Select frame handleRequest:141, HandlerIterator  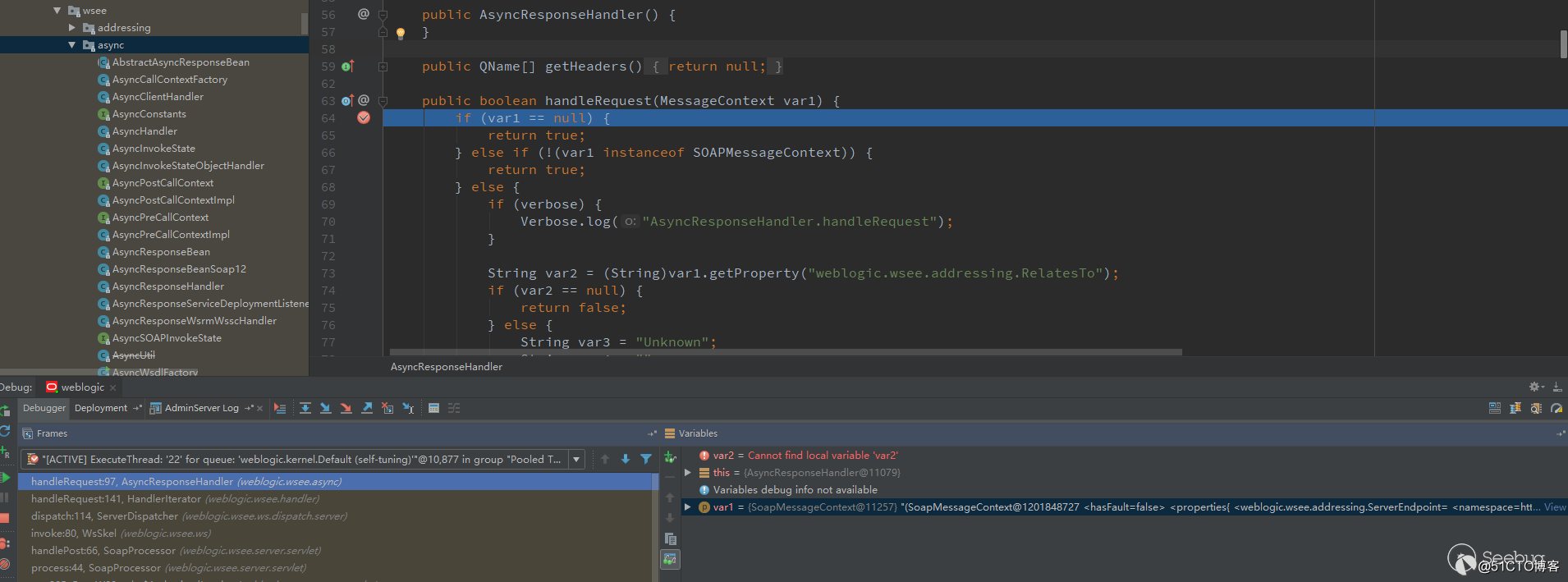coord(338,499)
